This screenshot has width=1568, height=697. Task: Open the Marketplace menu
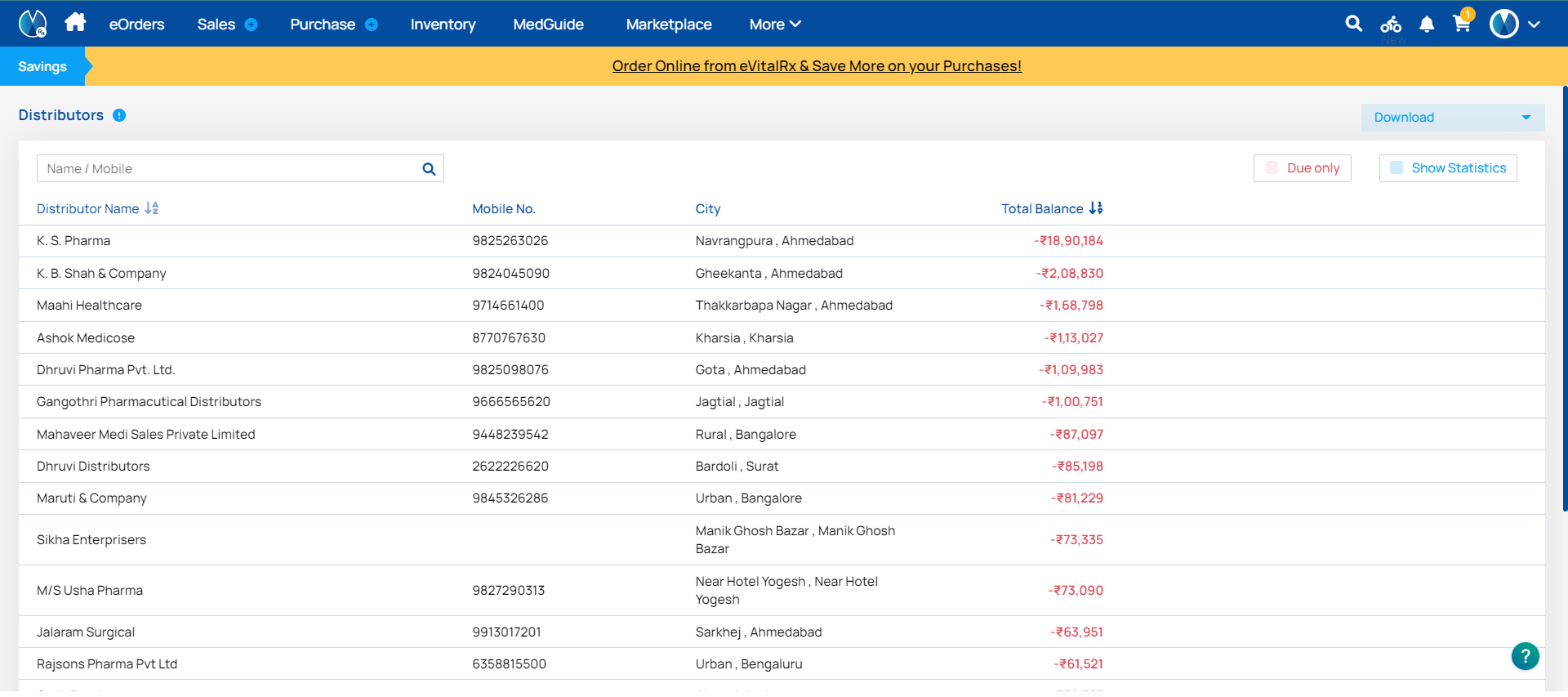tap(669, 25)
